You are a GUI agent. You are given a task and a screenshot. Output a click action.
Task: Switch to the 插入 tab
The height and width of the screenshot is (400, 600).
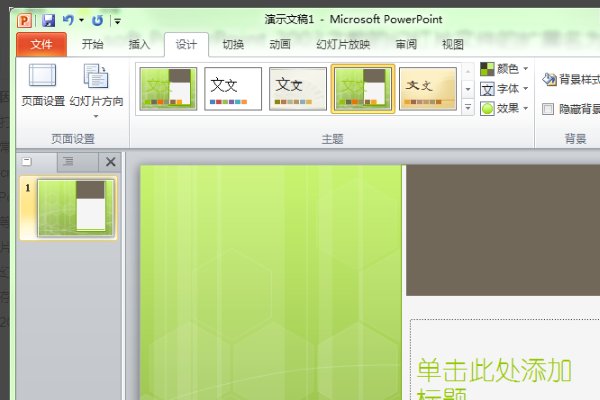pyautogui.click(x=139, y=44)
